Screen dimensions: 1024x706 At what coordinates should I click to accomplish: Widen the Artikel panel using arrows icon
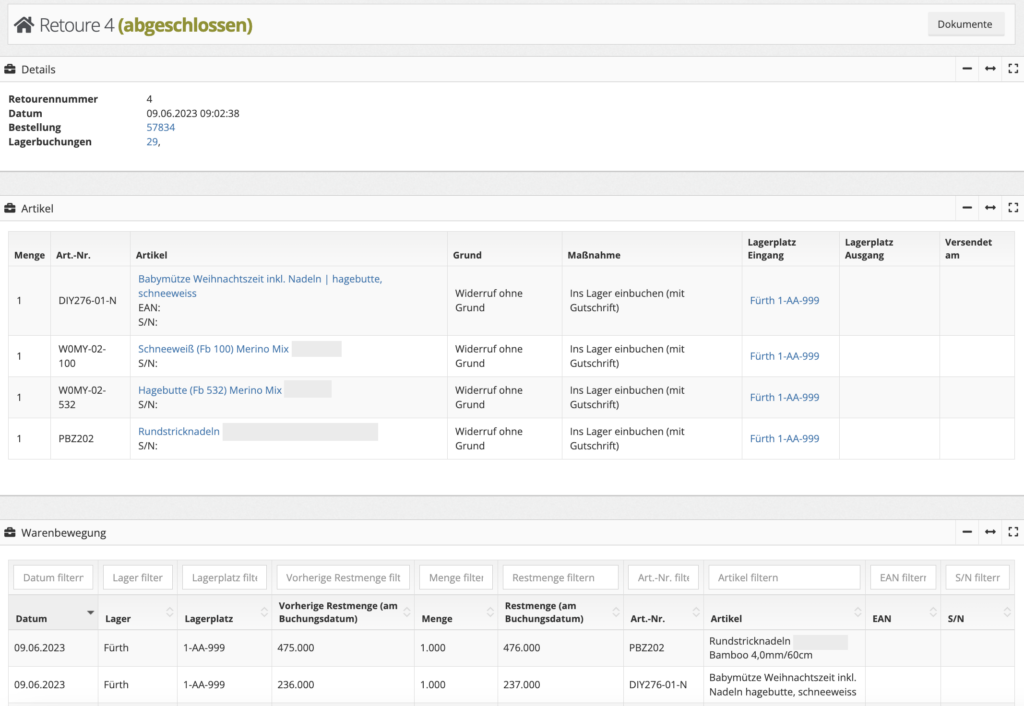(991, 208)
